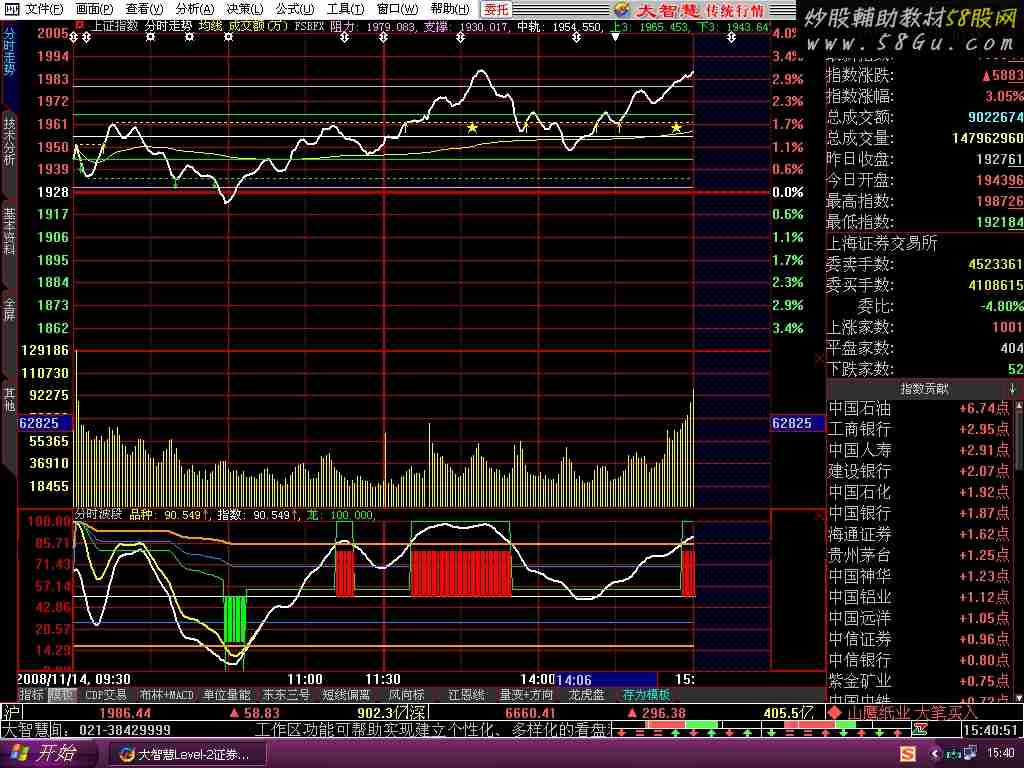Click the first info marker above the chart
Screen dimensions: 1024x768
click(x=74, y=38)
